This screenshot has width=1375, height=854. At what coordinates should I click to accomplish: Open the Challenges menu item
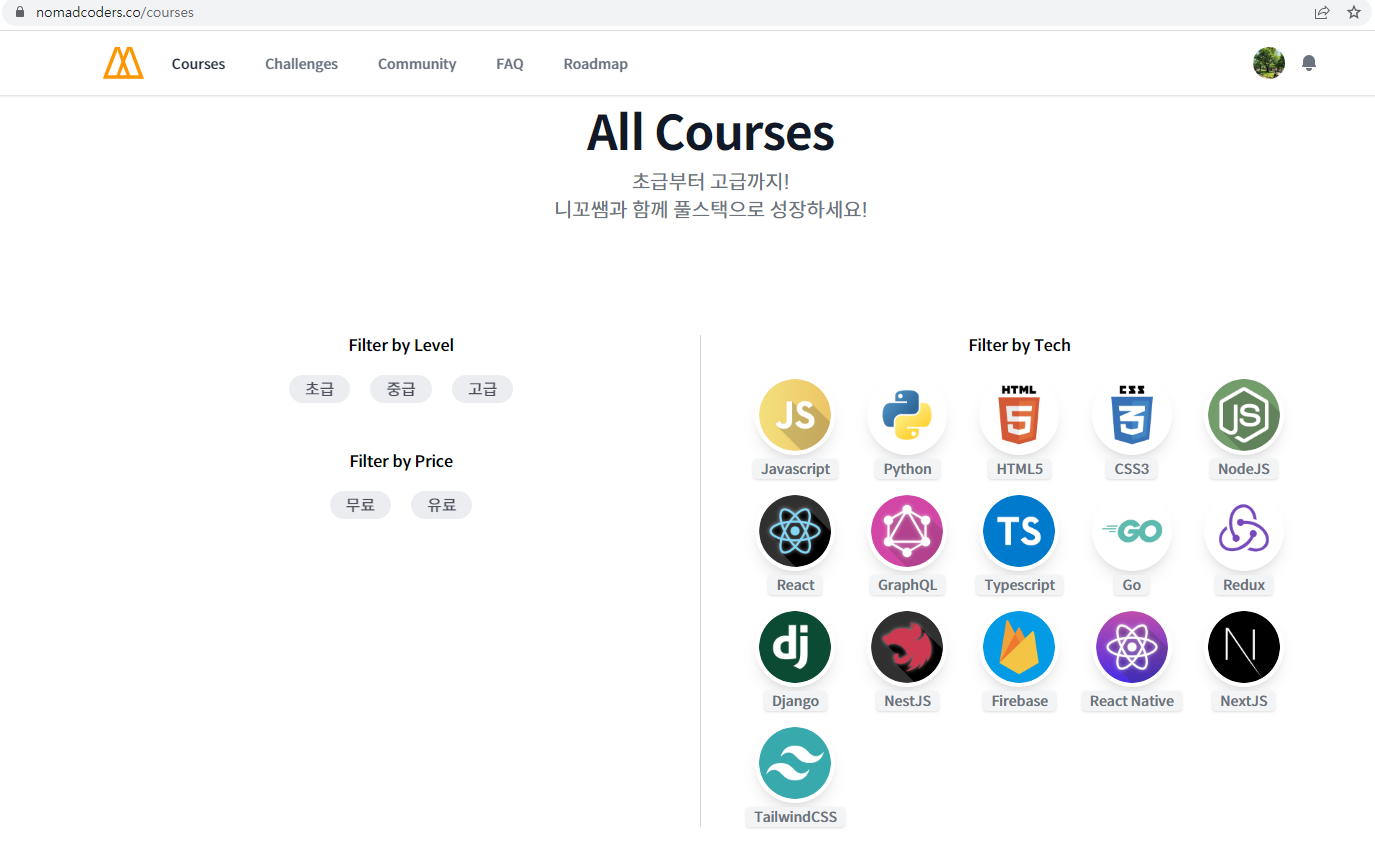[x=301, y=64]
